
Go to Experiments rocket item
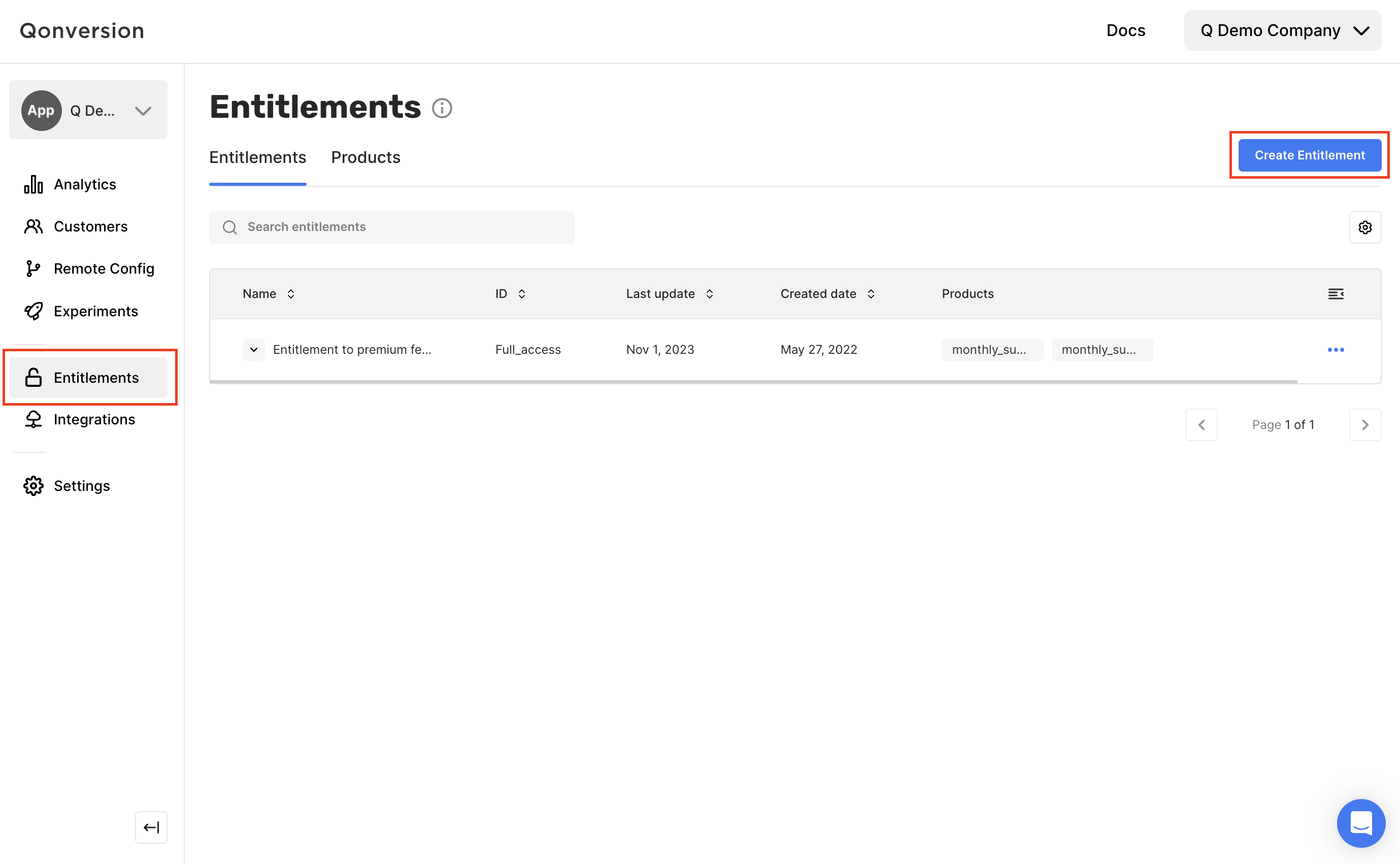[x=95, y=311]
